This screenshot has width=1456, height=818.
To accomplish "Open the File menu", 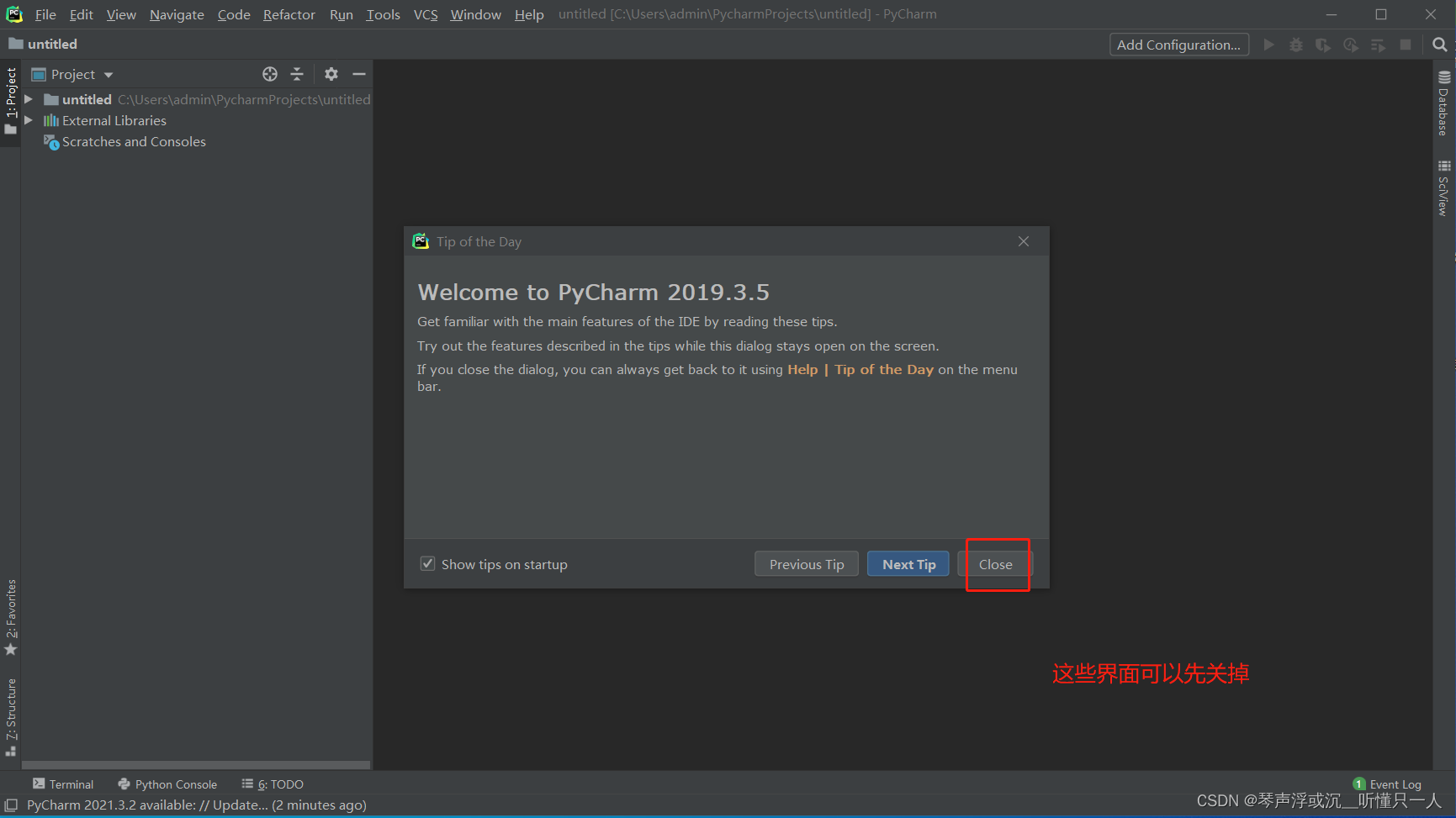I will [45, 14].
